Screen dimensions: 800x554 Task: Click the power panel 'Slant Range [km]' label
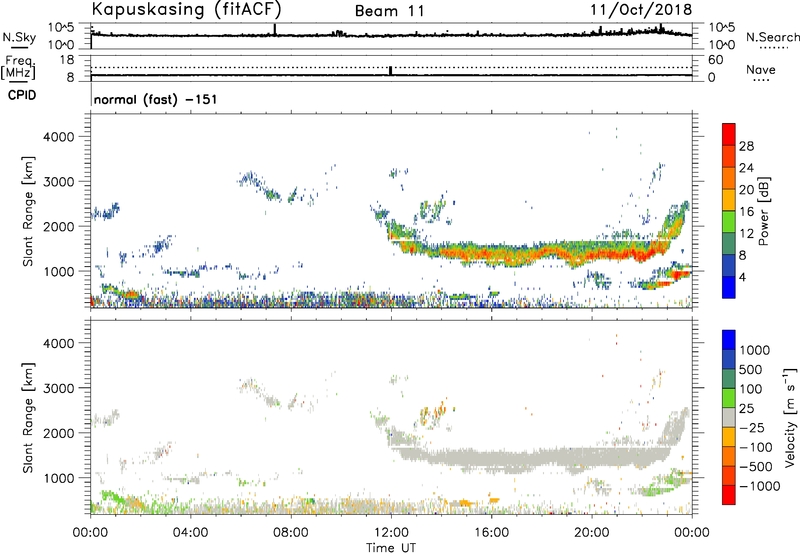click(x=28, y=211)
